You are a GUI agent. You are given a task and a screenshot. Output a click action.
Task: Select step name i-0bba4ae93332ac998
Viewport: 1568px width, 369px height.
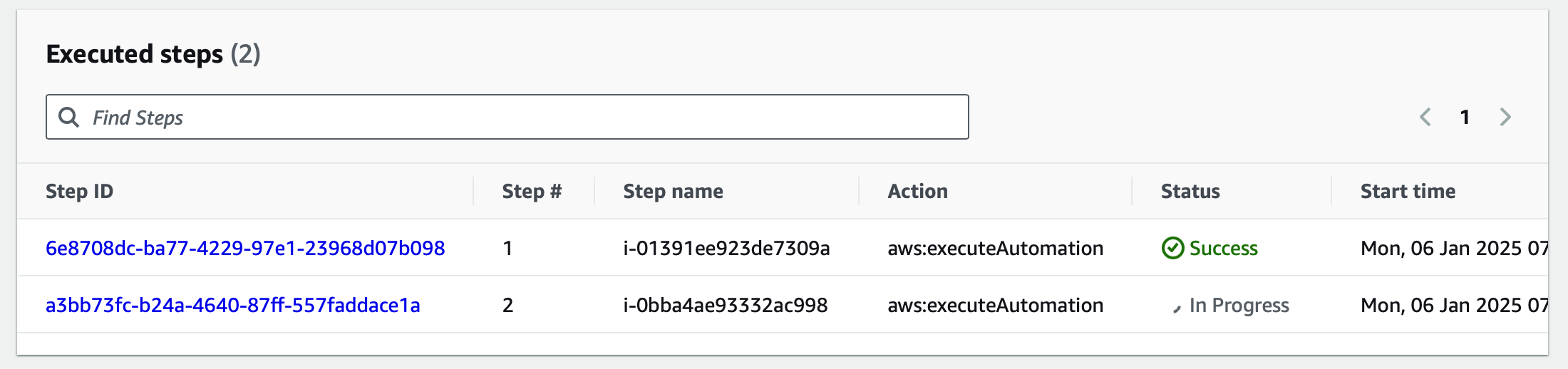tap(726, 305)
